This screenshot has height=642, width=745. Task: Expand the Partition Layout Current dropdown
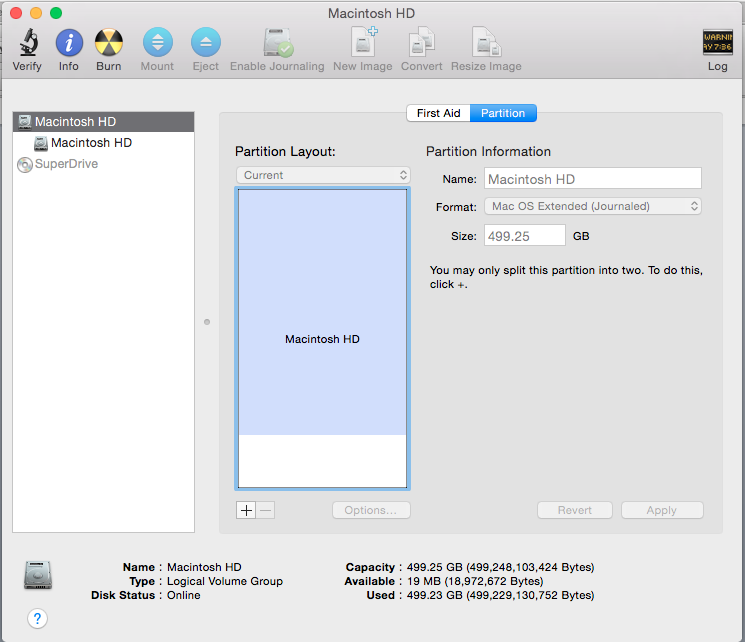323,175
